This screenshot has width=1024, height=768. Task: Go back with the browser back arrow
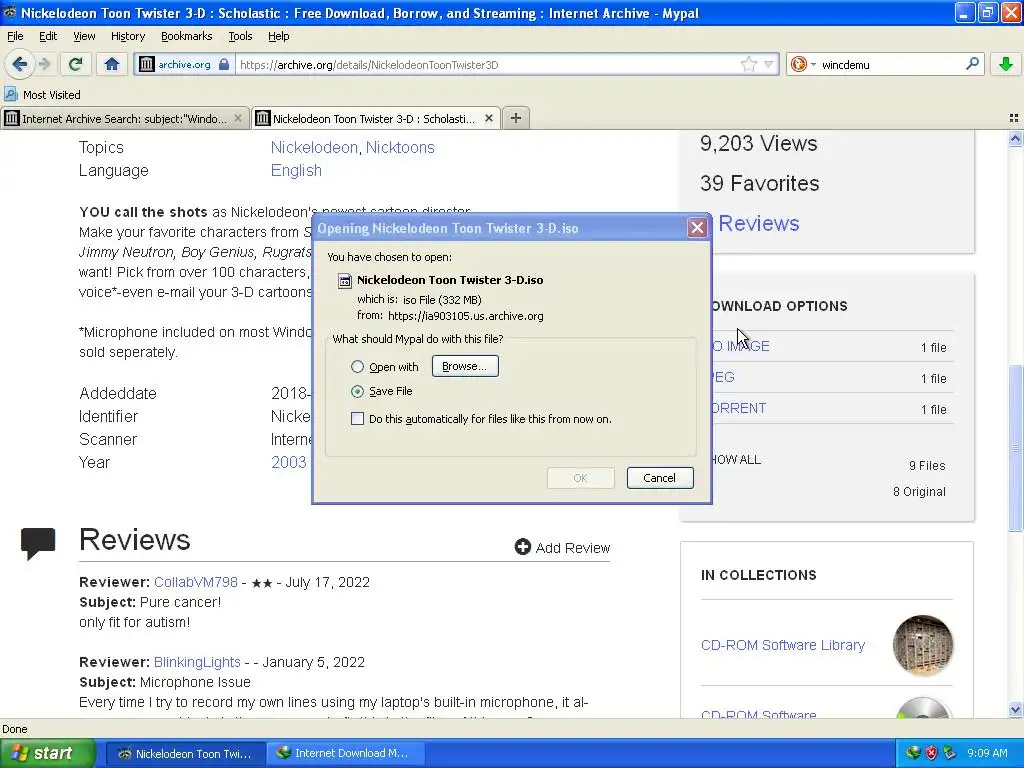coord(19,64)
